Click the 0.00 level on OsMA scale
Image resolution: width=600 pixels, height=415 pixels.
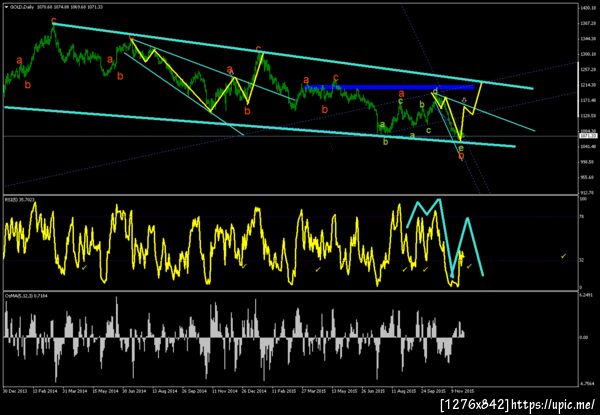click(584, 337)
